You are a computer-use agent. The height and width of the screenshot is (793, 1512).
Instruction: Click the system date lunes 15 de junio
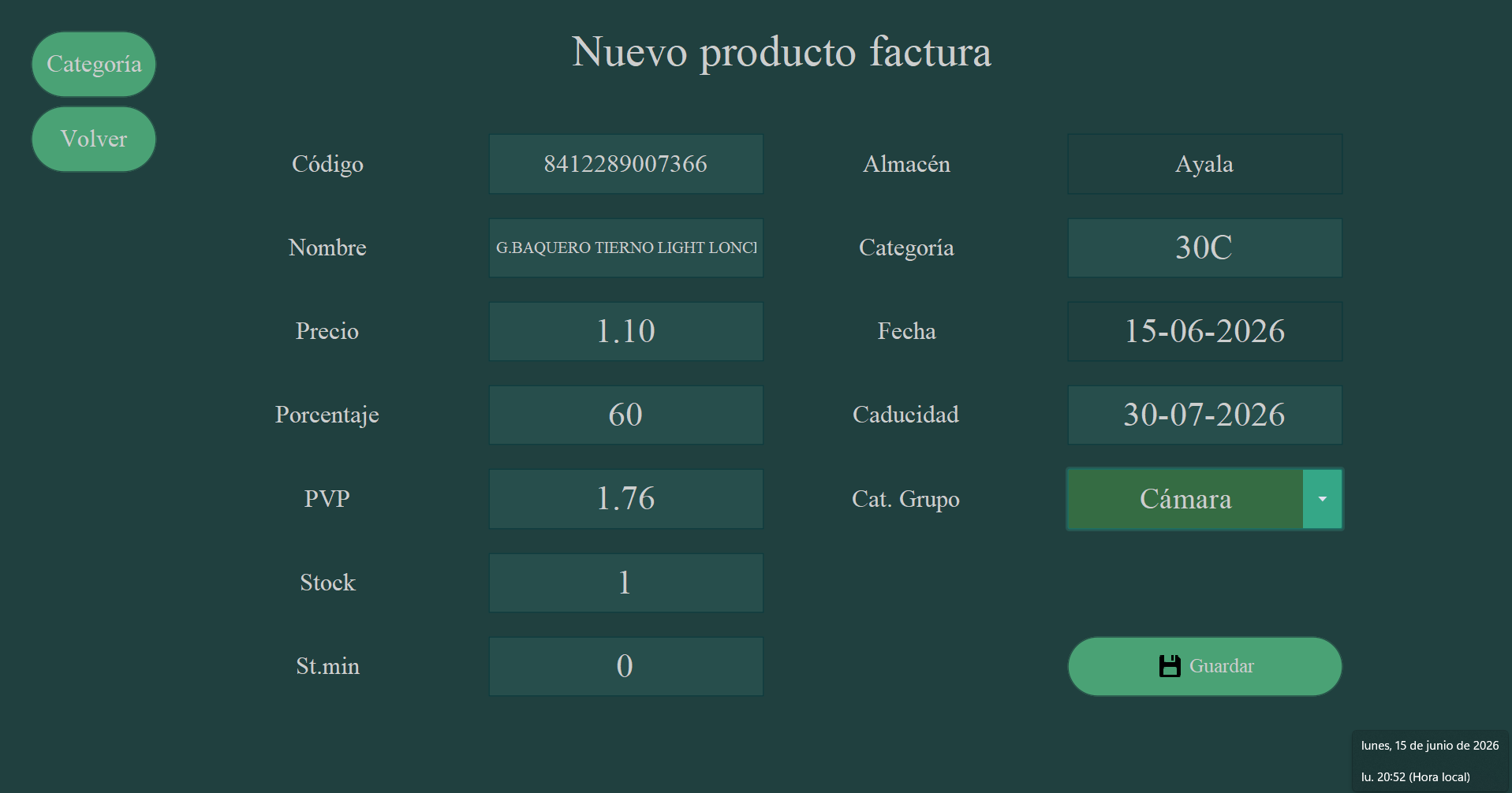coord(1430,746)
